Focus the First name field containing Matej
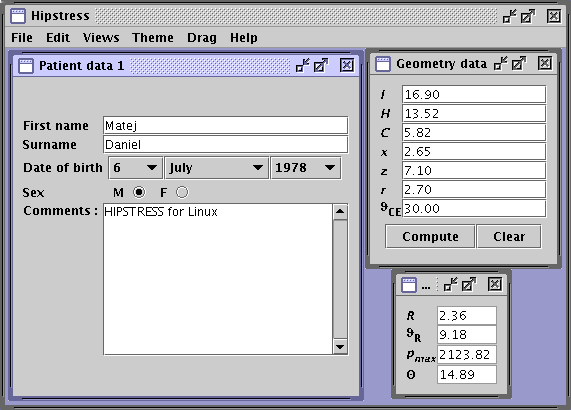The height and width of the screenshot is (410, 571). point(226,126)
